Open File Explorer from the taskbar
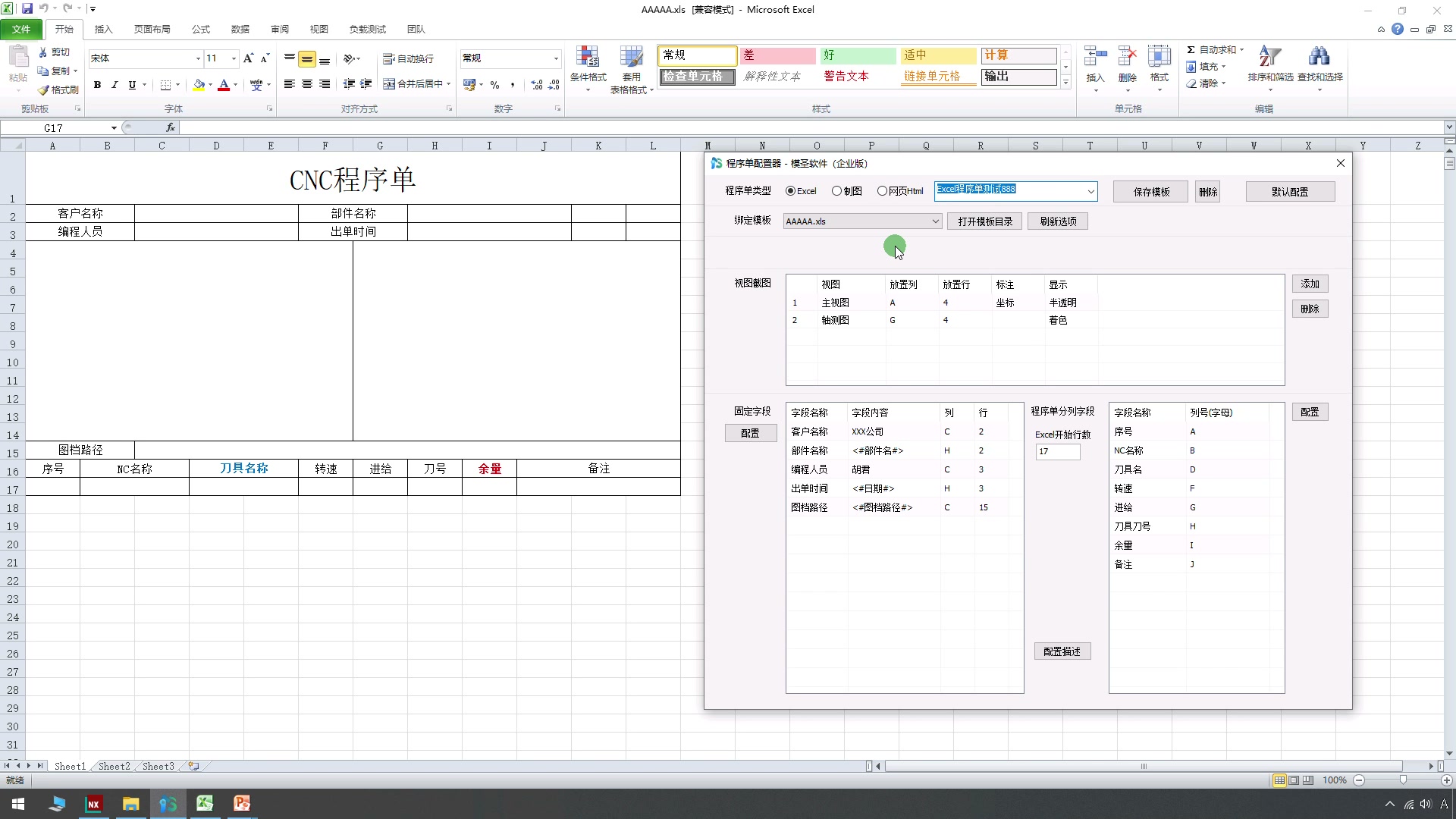Image resolution: width=1456 pixels, height=819 pixels. (x=130, y=804)
